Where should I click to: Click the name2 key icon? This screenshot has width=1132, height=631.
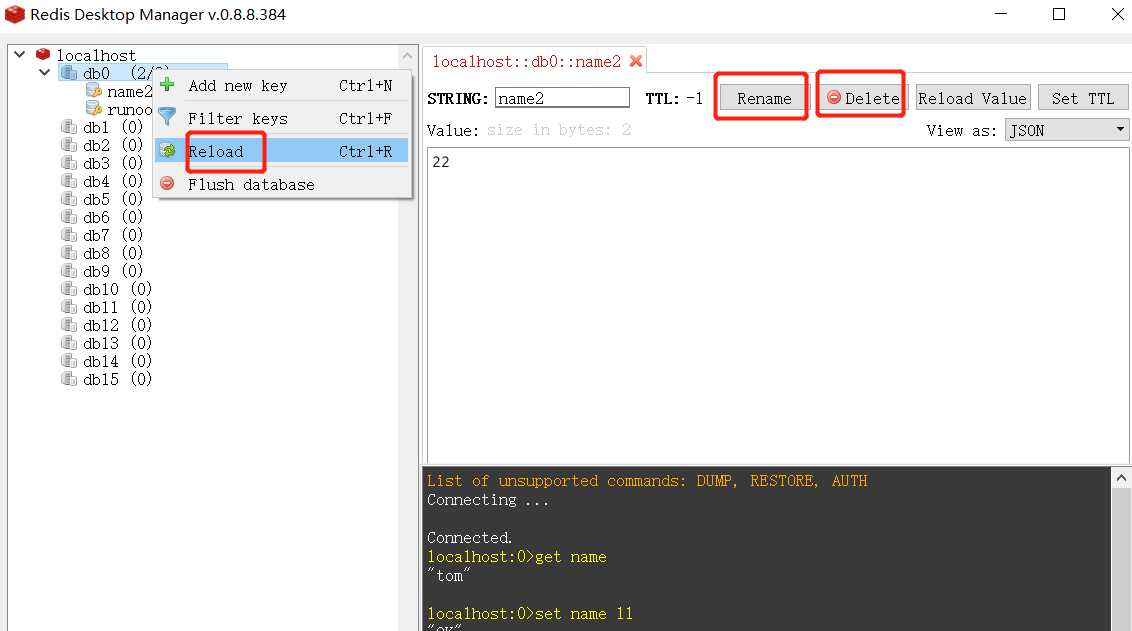point(94,90)
